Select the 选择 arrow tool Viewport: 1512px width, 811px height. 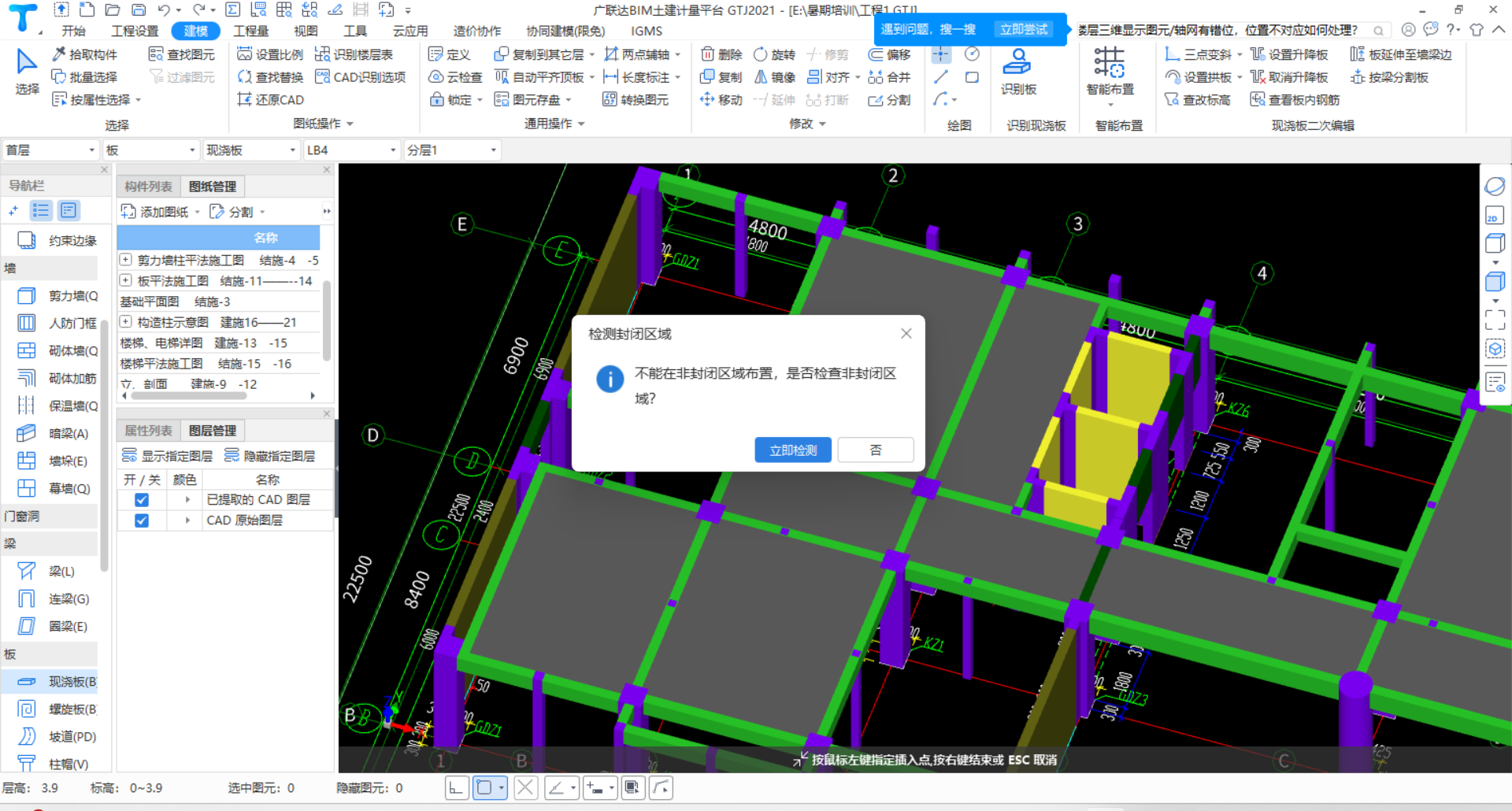27,71
